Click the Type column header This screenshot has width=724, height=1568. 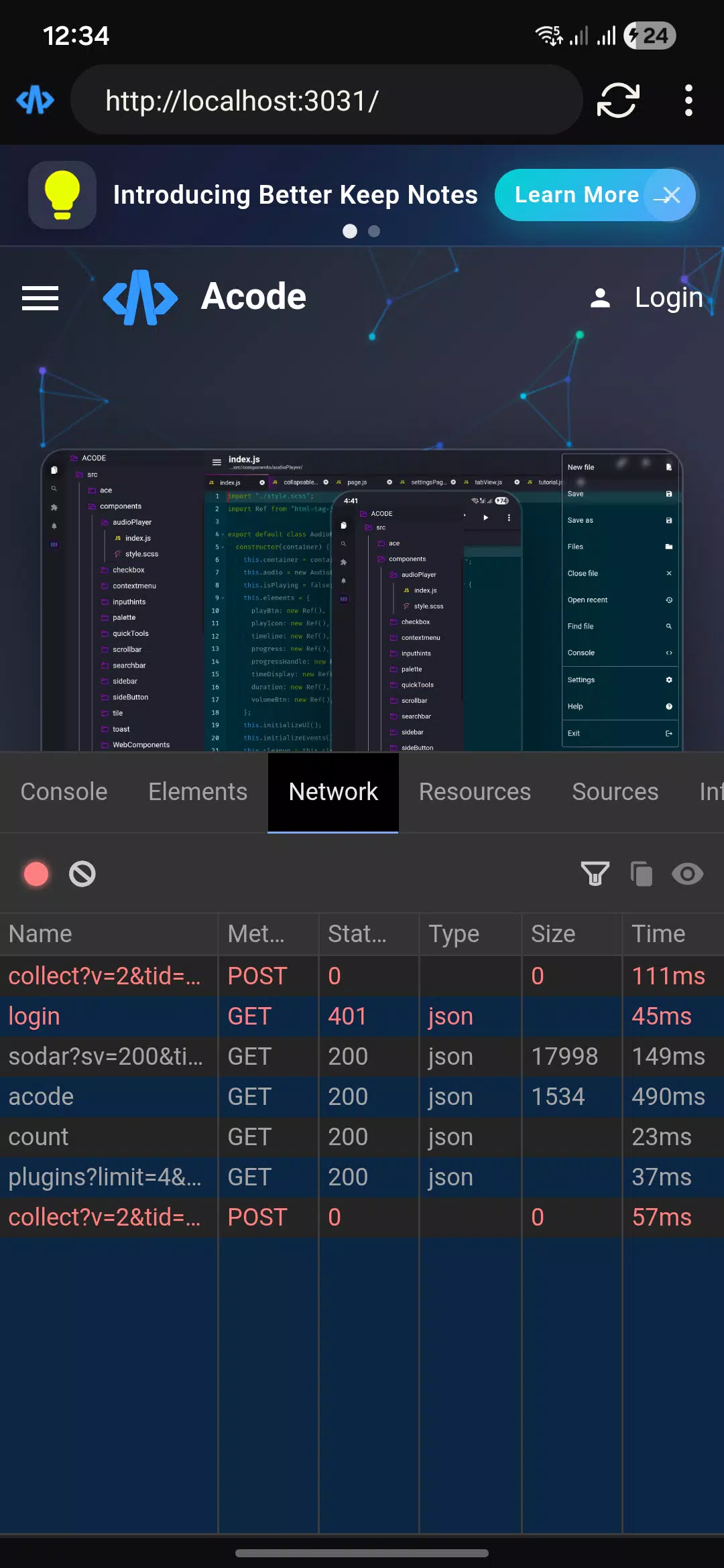(470, 934)
